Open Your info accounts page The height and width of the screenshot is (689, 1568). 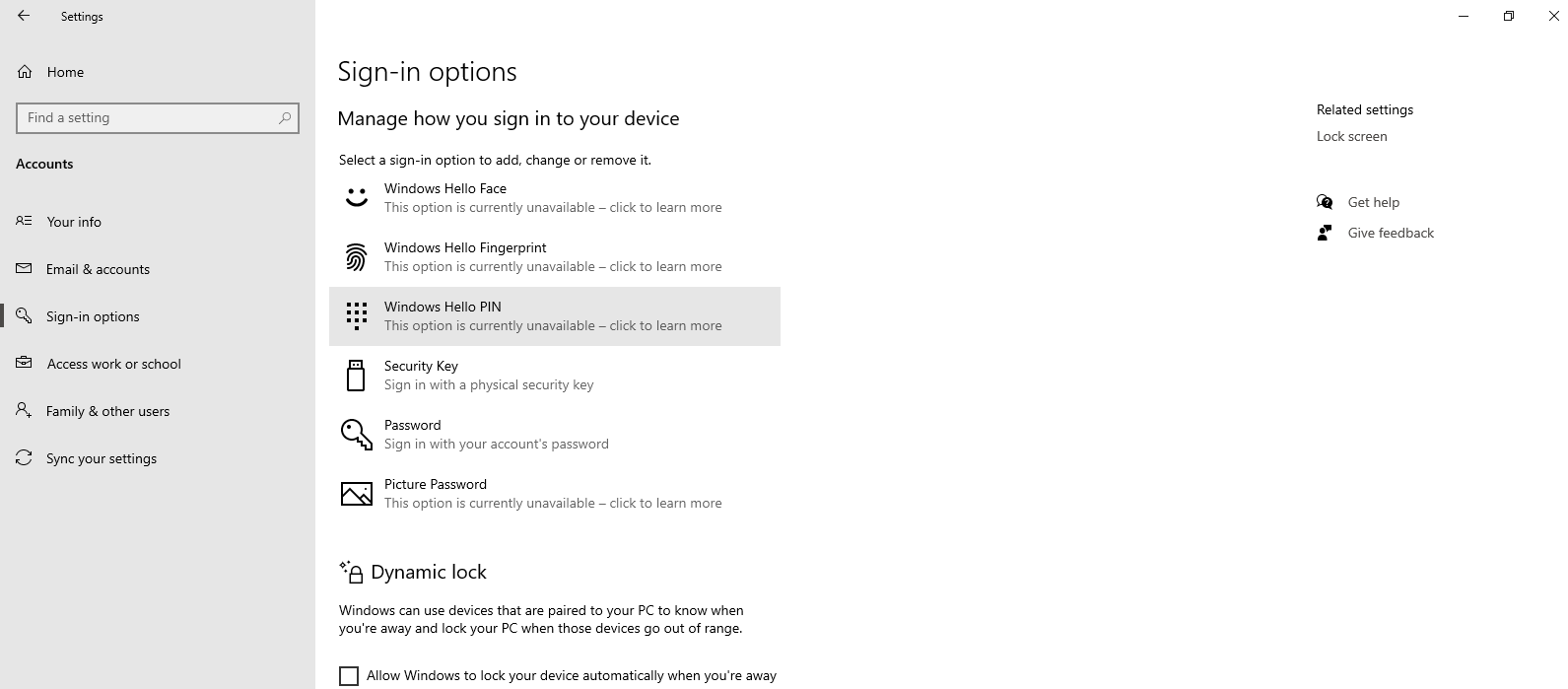[x=74, y=222]
